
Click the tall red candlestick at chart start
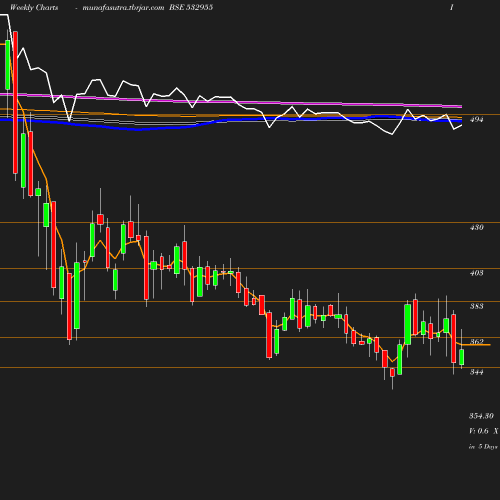point(15,102)
